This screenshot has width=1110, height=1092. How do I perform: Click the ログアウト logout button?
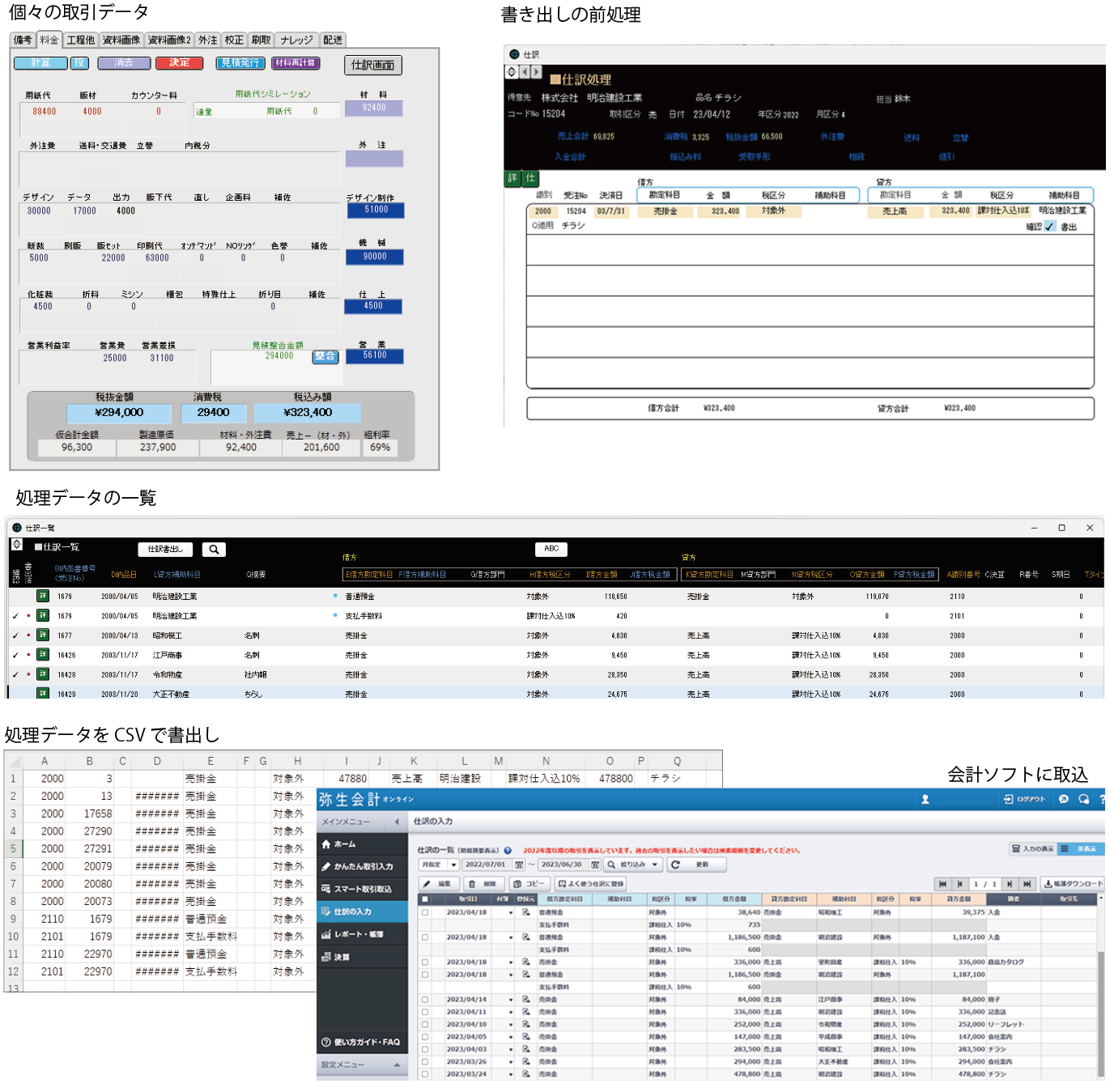pyautogui.click(x=1025, y=799)
